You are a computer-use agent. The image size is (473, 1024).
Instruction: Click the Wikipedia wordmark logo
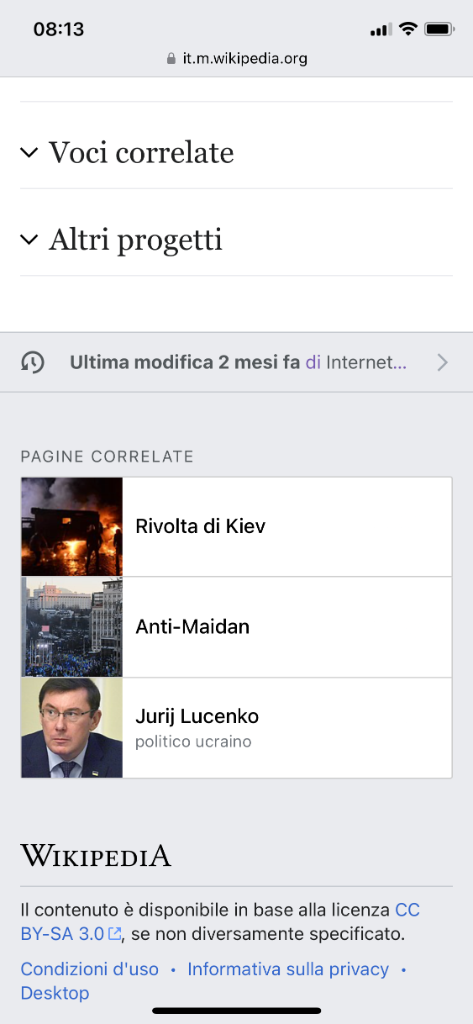(x=96, y=855)
